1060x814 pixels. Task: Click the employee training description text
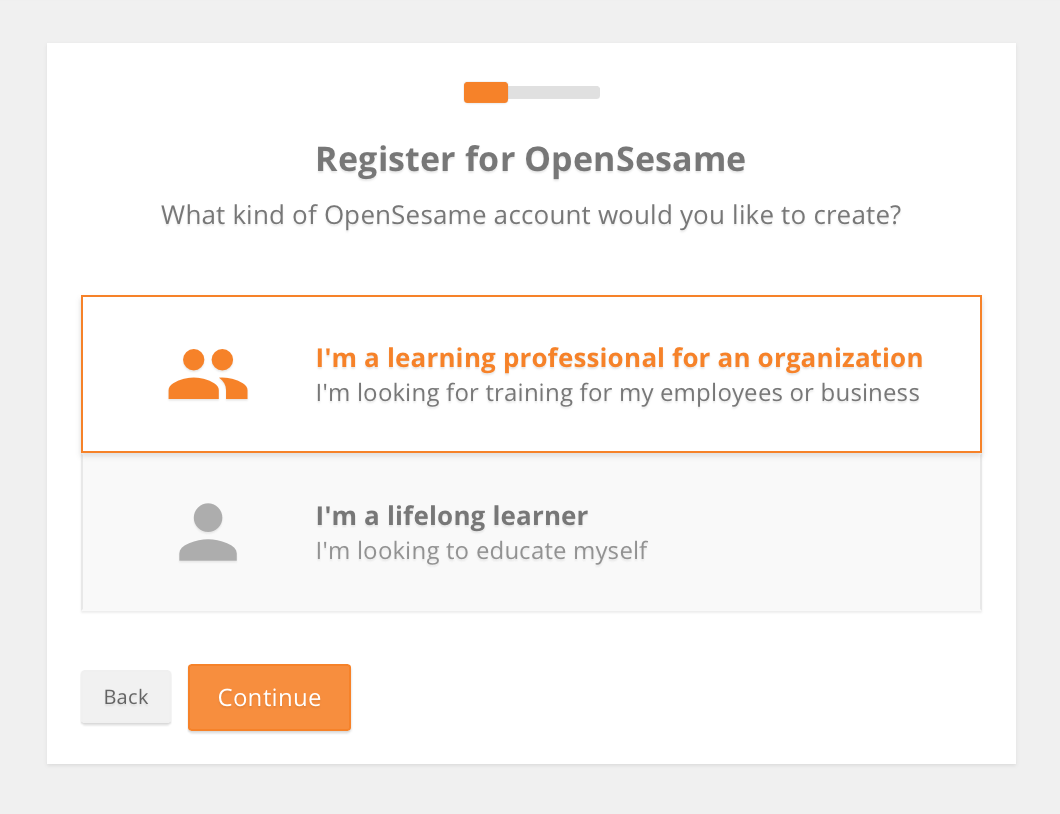pos(617,392)
